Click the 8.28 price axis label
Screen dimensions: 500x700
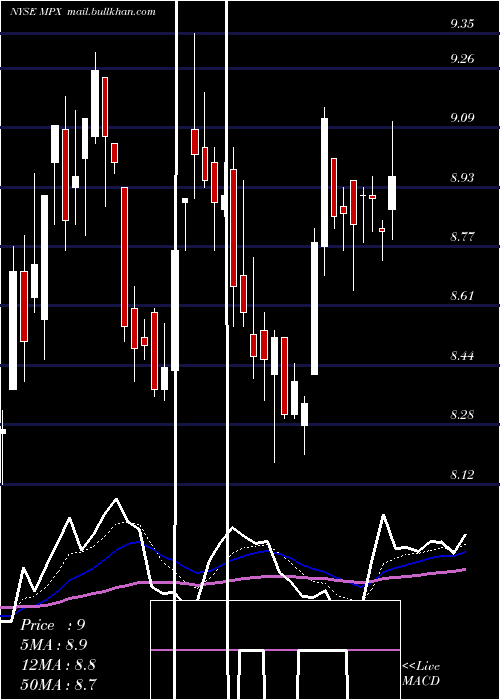click(x=462, y=415)
